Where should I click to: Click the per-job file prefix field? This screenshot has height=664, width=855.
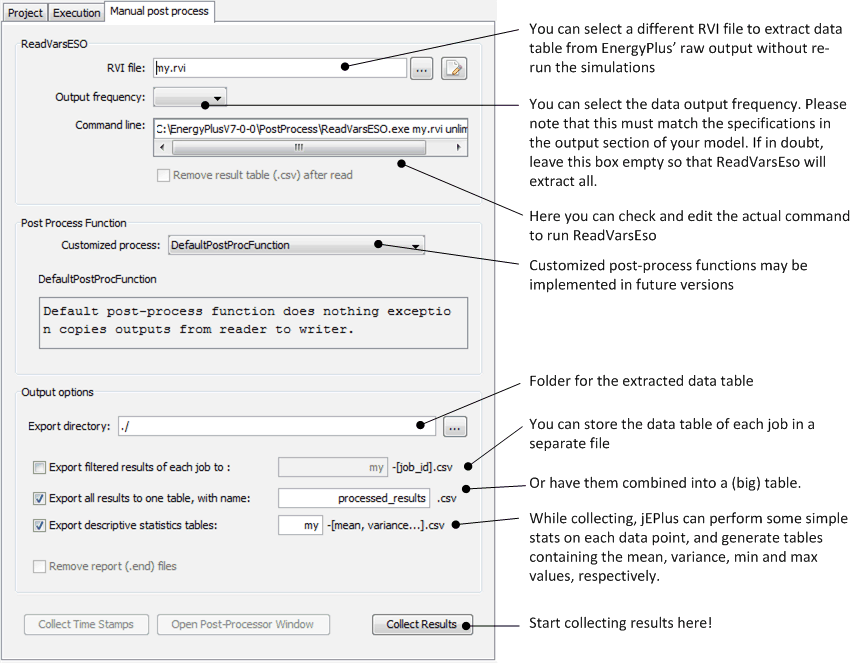coord(333,468)
